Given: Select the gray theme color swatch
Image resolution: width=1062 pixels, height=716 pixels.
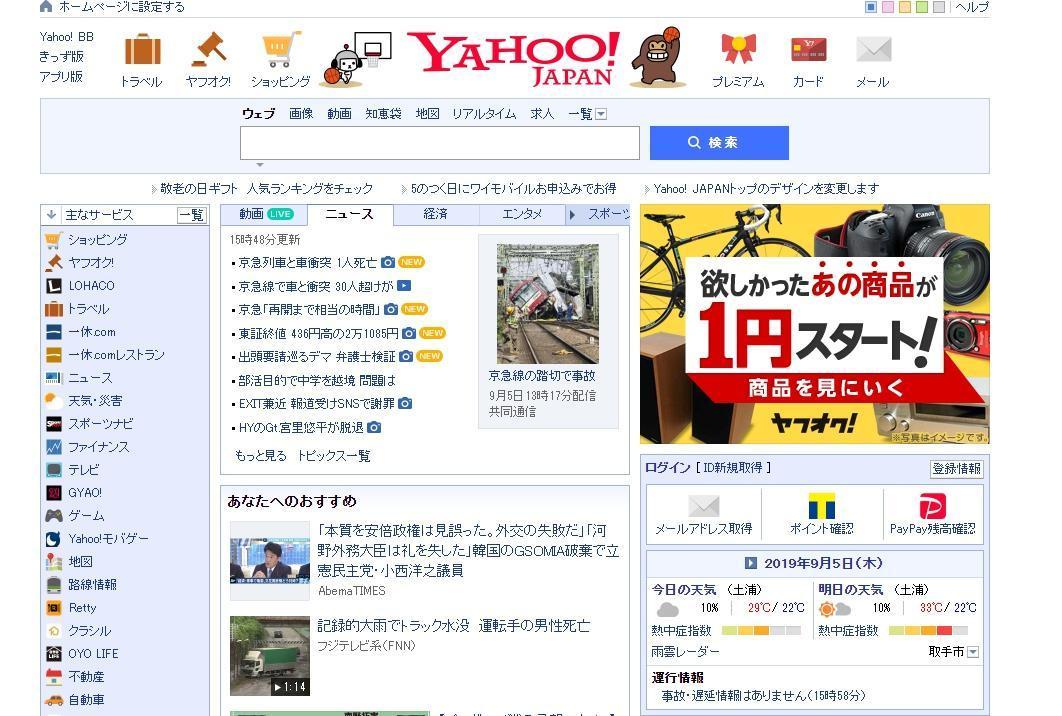Looking at the screenshot, I should 939,7.
